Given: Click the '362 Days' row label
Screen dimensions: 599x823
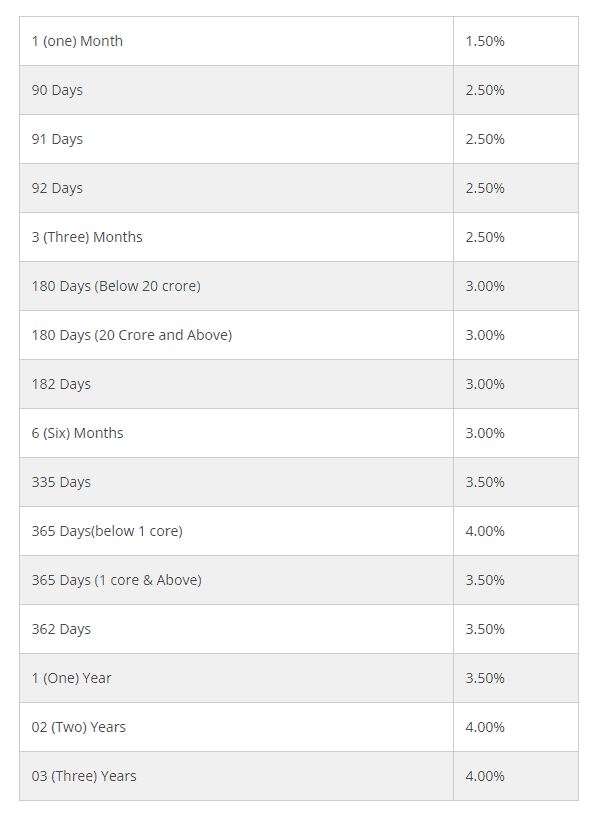Looking at the screenshot, I should pos(61,629).
